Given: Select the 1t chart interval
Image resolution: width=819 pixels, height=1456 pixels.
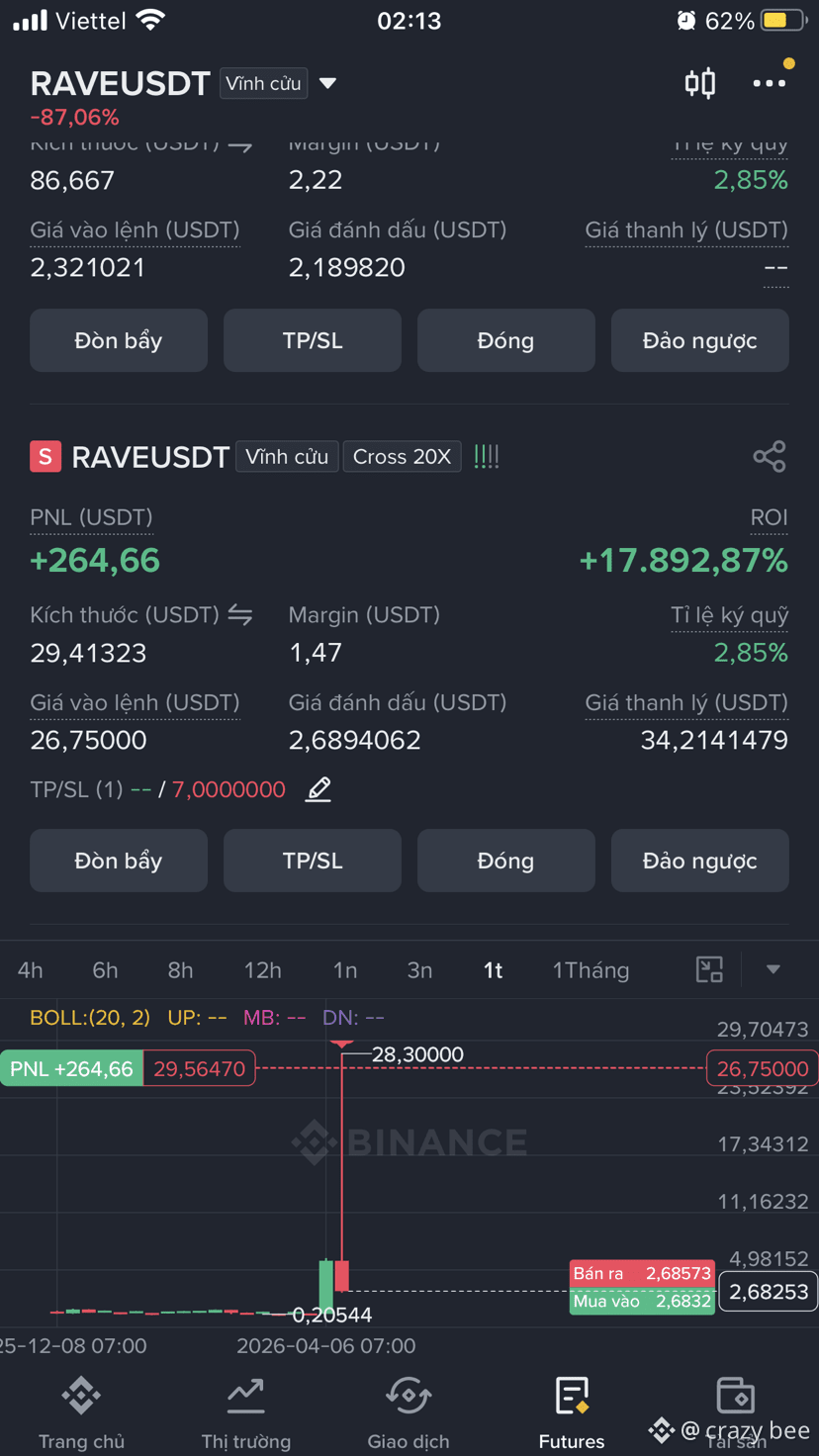Looking at the screenshot, I should point(494,970).
